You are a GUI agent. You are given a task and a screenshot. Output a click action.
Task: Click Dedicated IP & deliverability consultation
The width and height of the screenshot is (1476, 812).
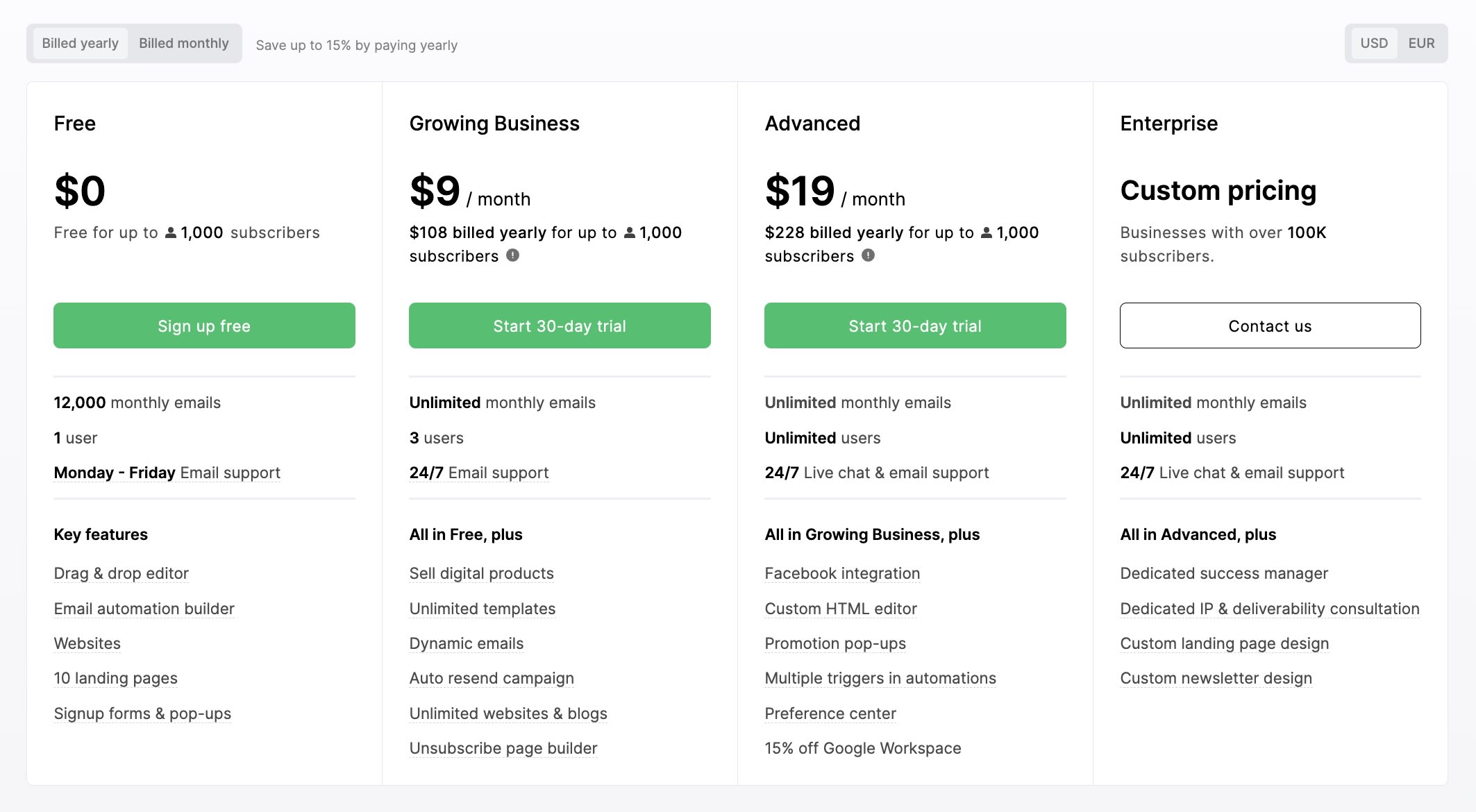(x=1270, y=609)
